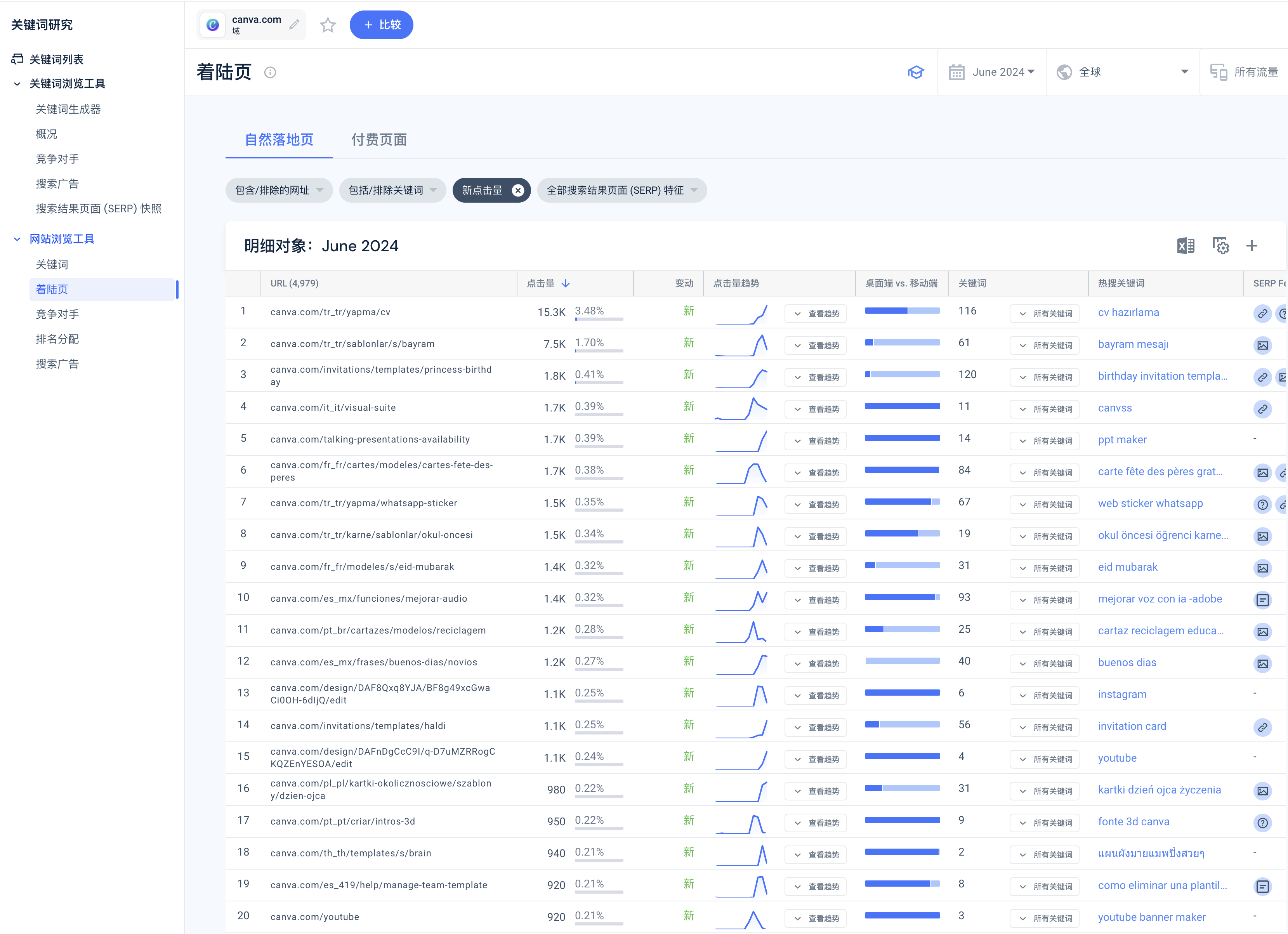
Task: Open 概况 in the sidebar
Action: pos(47,134)
